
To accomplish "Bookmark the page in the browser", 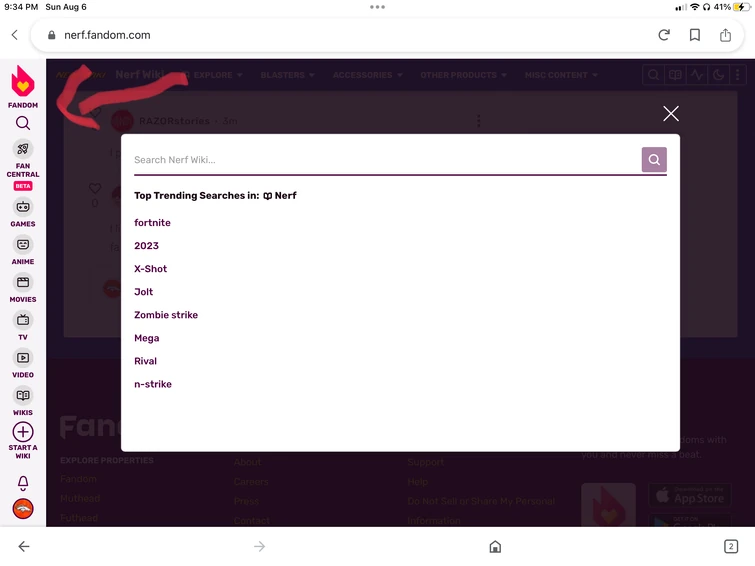I will 695,35.
